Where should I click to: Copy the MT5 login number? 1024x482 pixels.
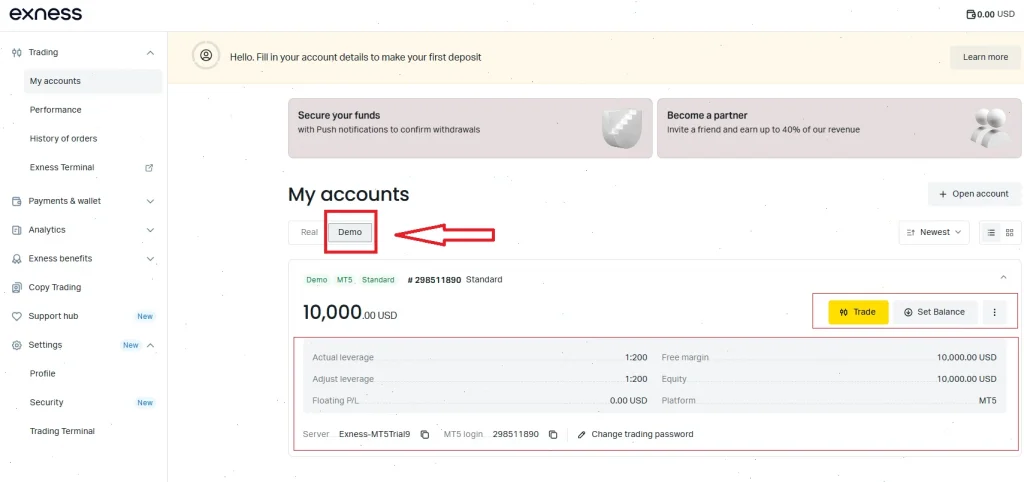[x=553, y=434]
